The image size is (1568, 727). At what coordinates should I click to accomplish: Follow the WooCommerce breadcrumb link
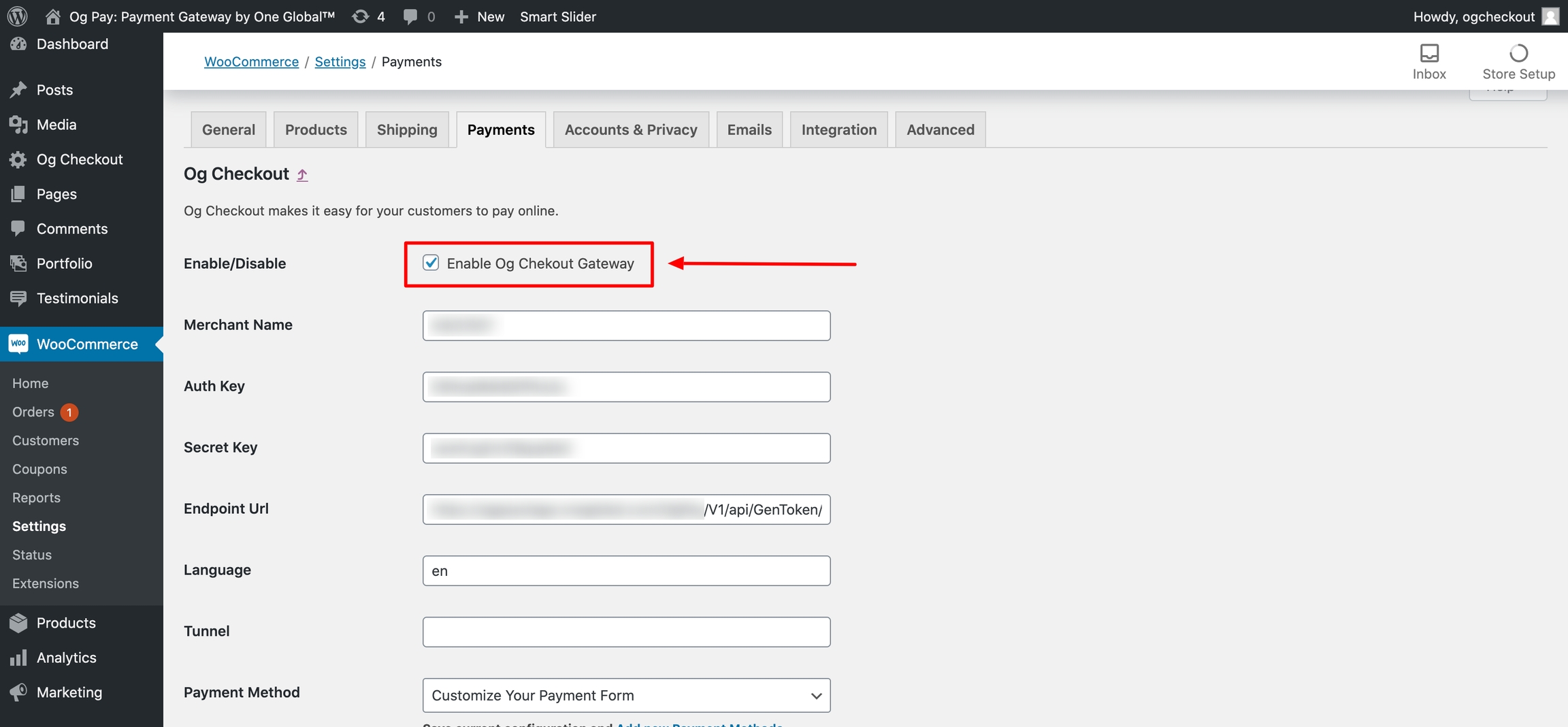(x=251, y=62)
